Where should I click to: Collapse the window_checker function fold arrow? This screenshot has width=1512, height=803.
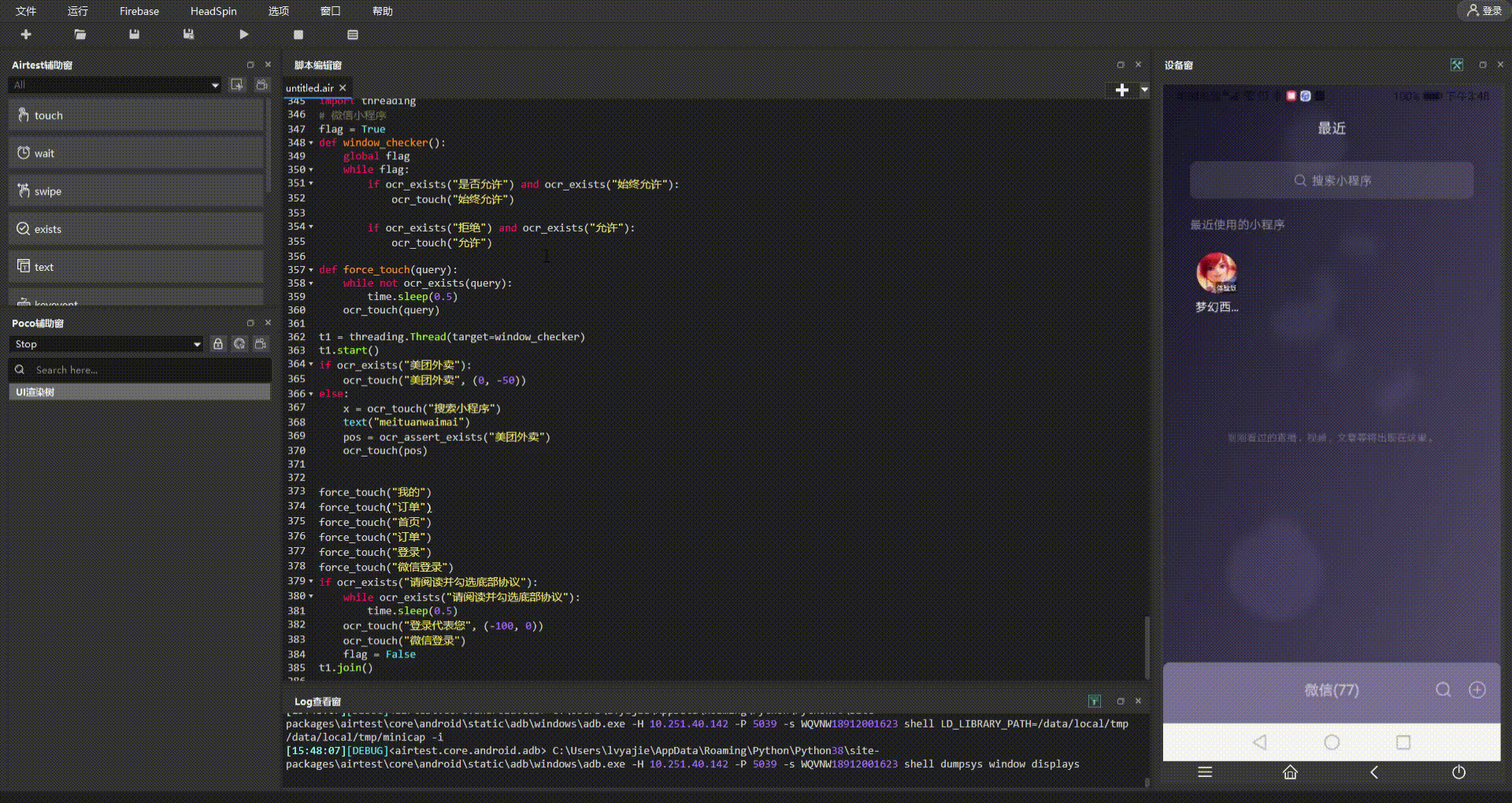click(x=311, y=143)
